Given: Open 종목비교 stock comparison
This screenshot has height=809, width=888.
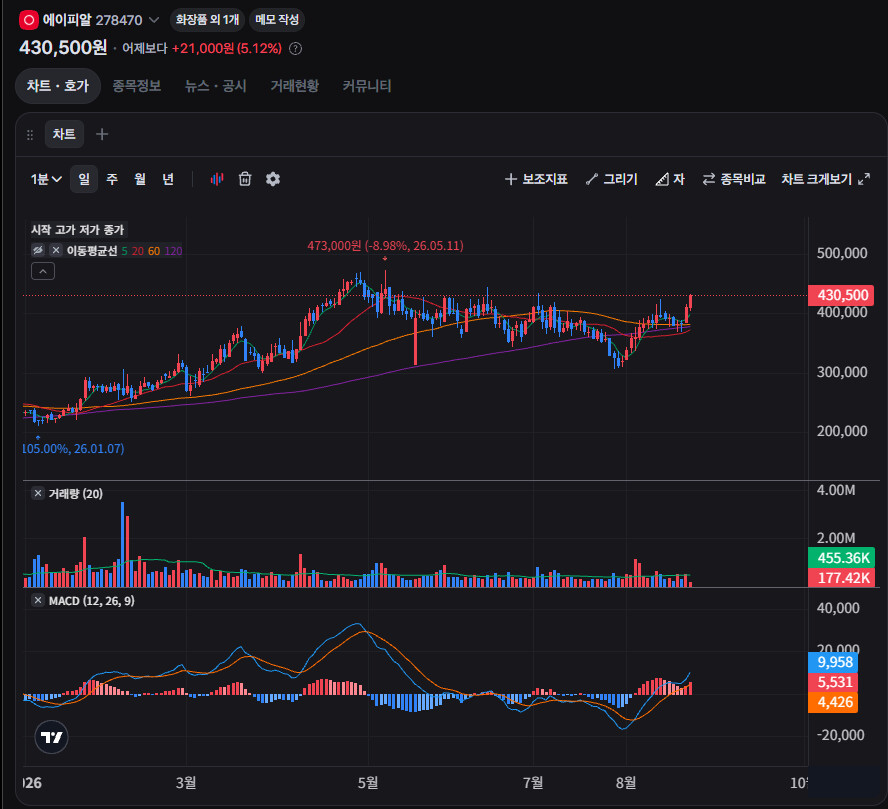Looking at the screenshot, I should [733, 179].
